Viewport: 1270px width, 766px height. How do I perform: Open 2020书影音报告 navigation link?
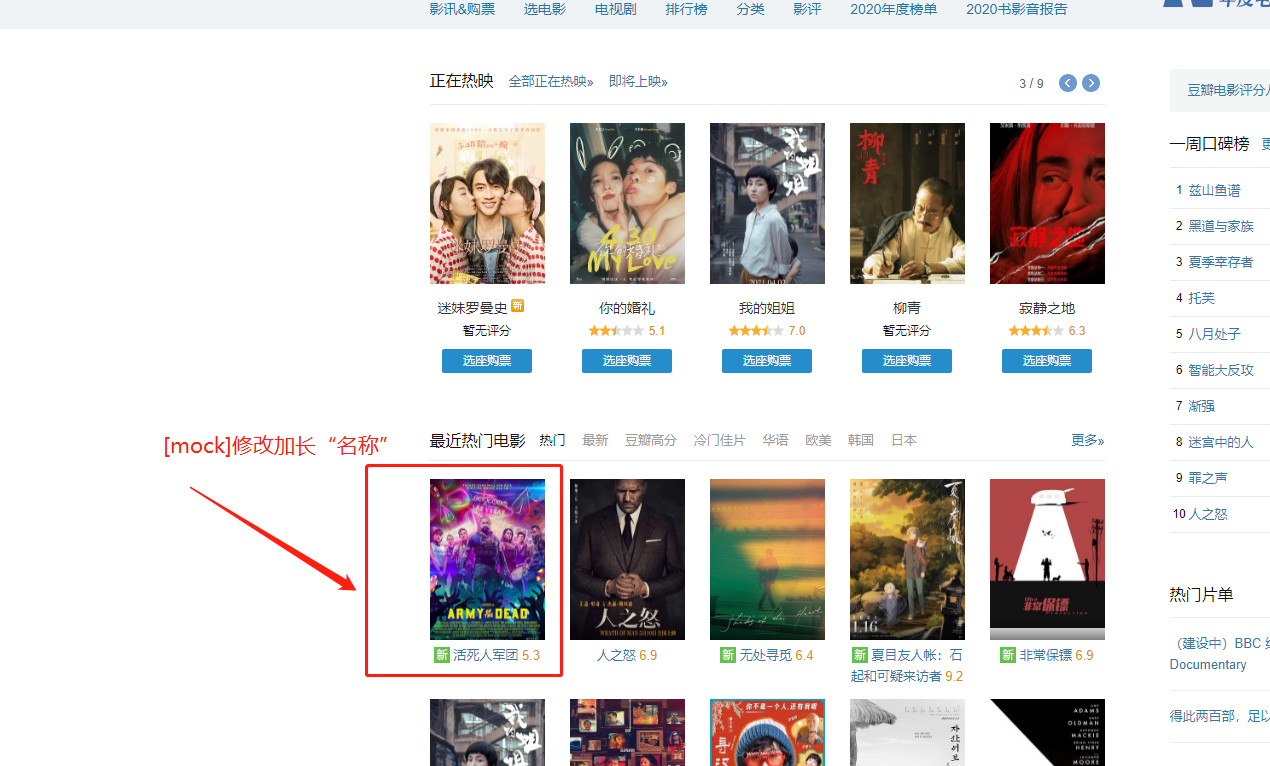click(1016, 9)
